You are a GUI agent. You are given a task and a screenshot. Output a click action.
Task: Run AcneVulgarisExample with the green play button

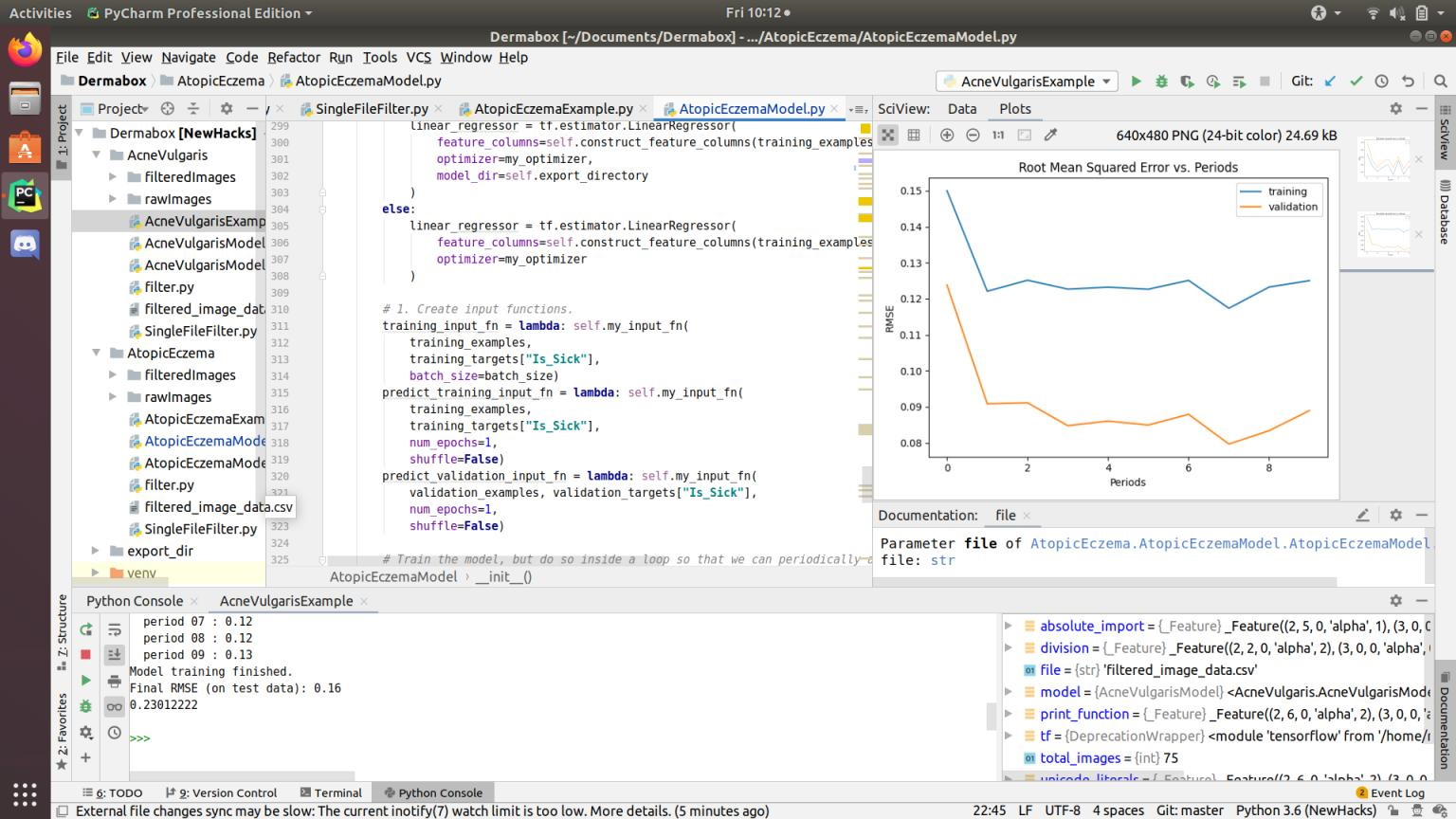point(1136,82)
